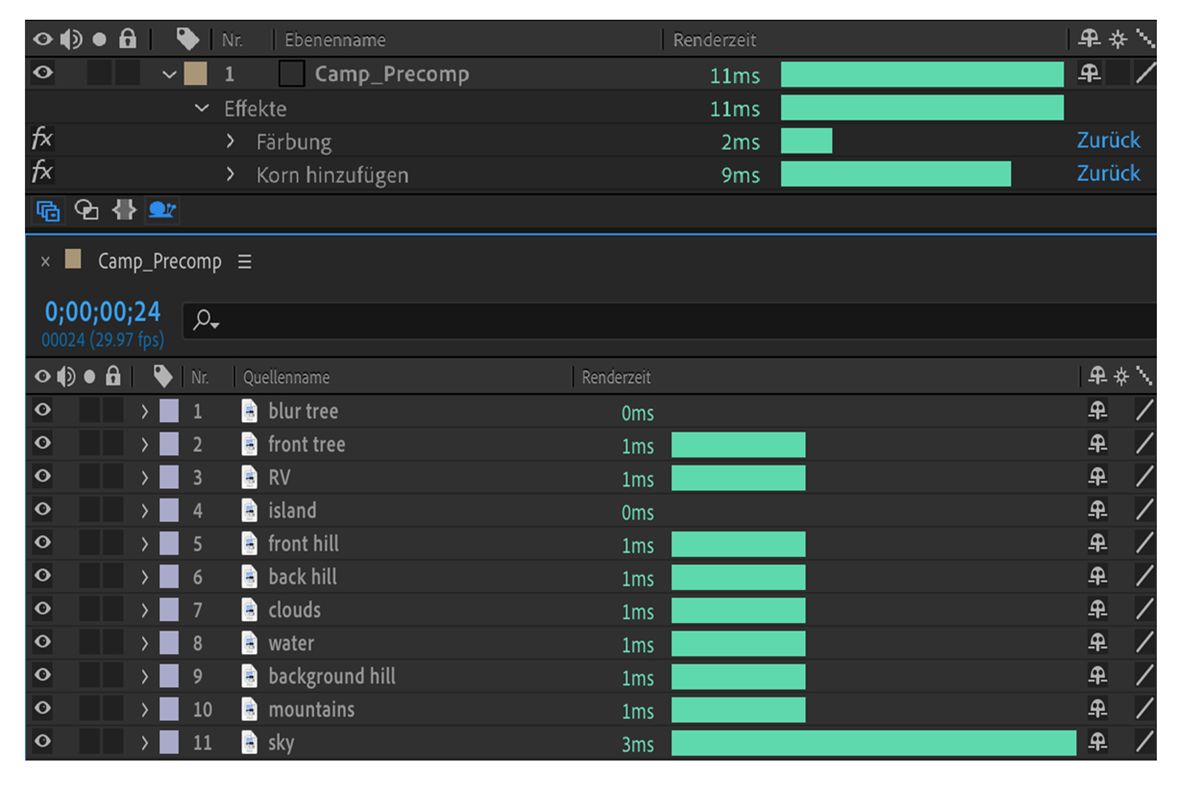Toggle the Render Time snail pane icon
1178x786 pixels.
[x=161, y=211]
